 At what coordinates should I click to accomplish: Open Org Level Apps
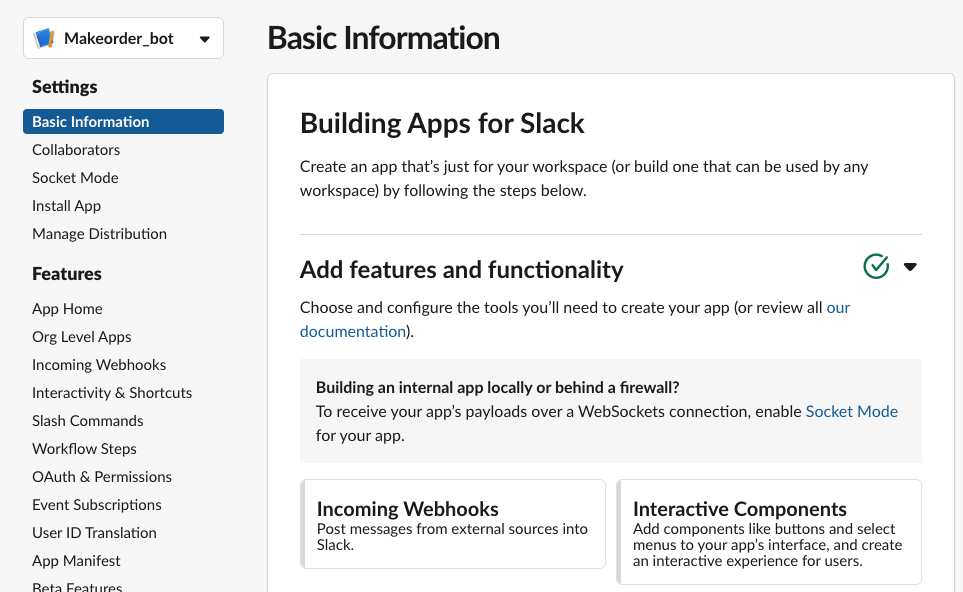tap(82, 337)
